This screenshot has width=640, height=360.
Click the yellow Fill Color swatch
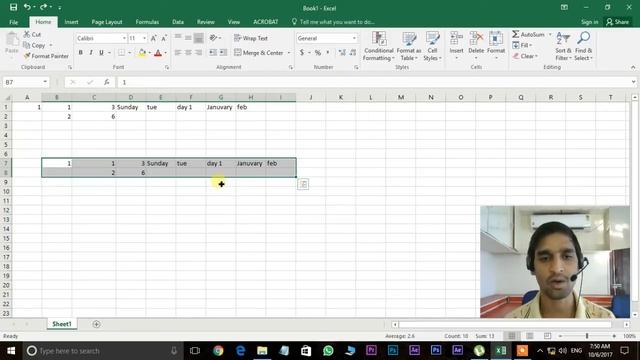coord(142,53)
